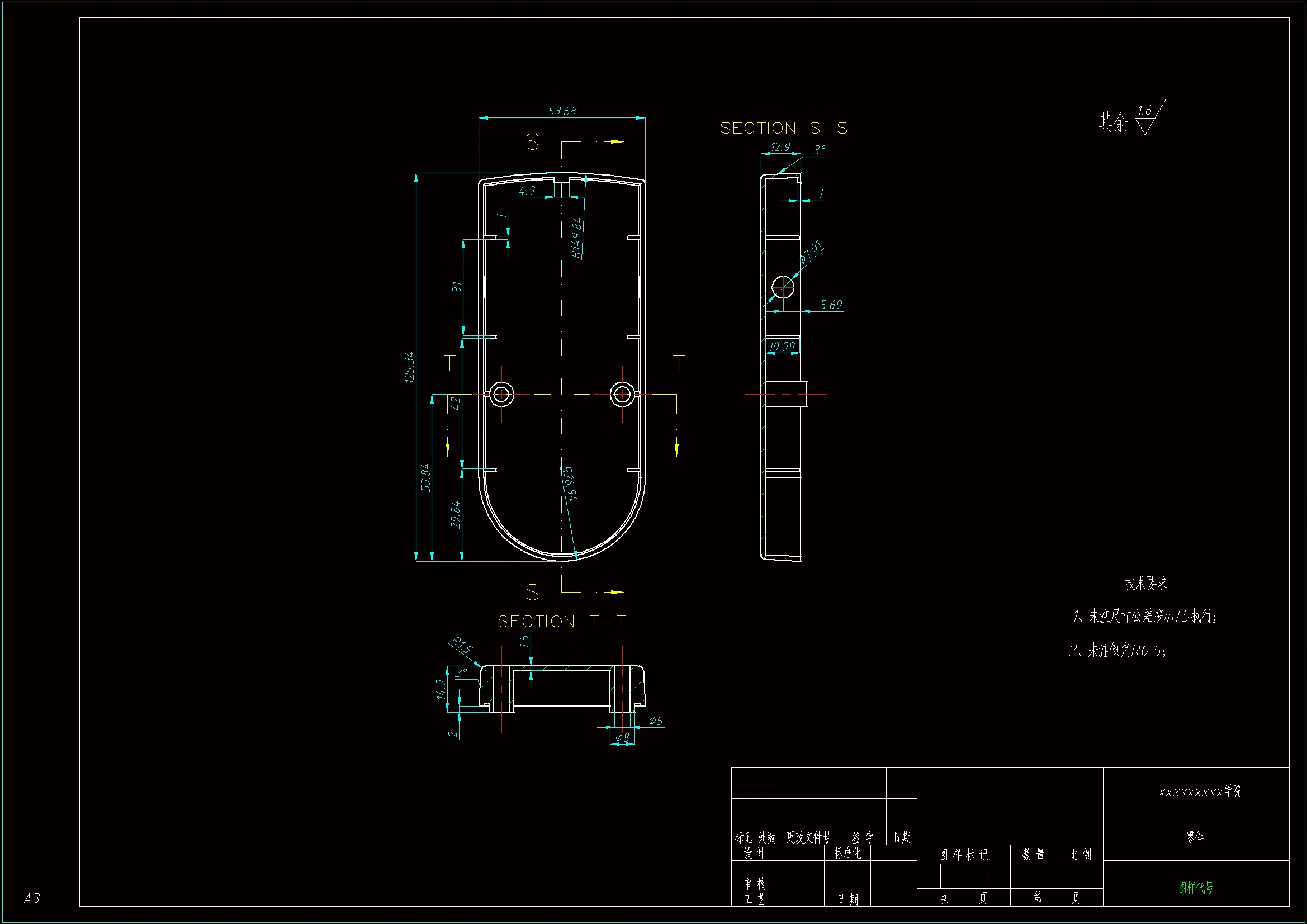Click the left mounting hole circle
This screenshot has width=1307, height=924.
pyautogui.click(x=501, y=394)
